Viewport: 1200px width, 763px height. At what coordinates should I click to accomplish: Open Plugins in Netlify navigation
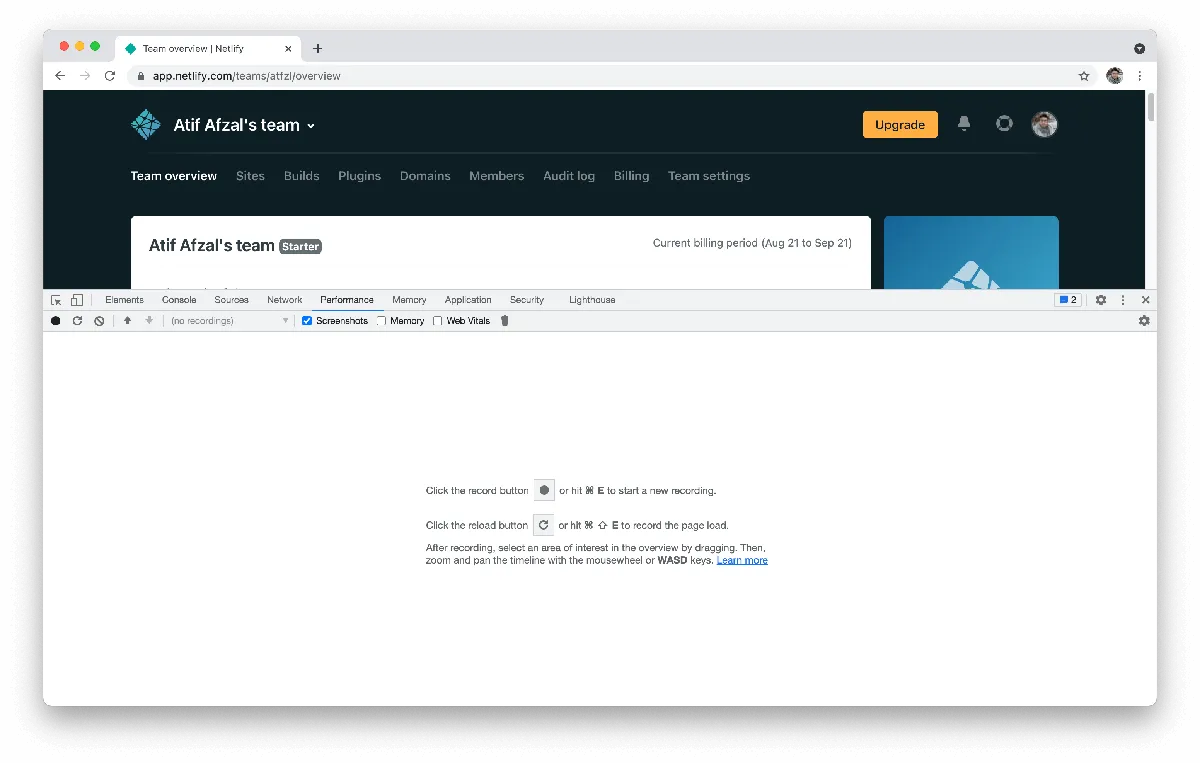pyautogui.click(x=360, y=176)
